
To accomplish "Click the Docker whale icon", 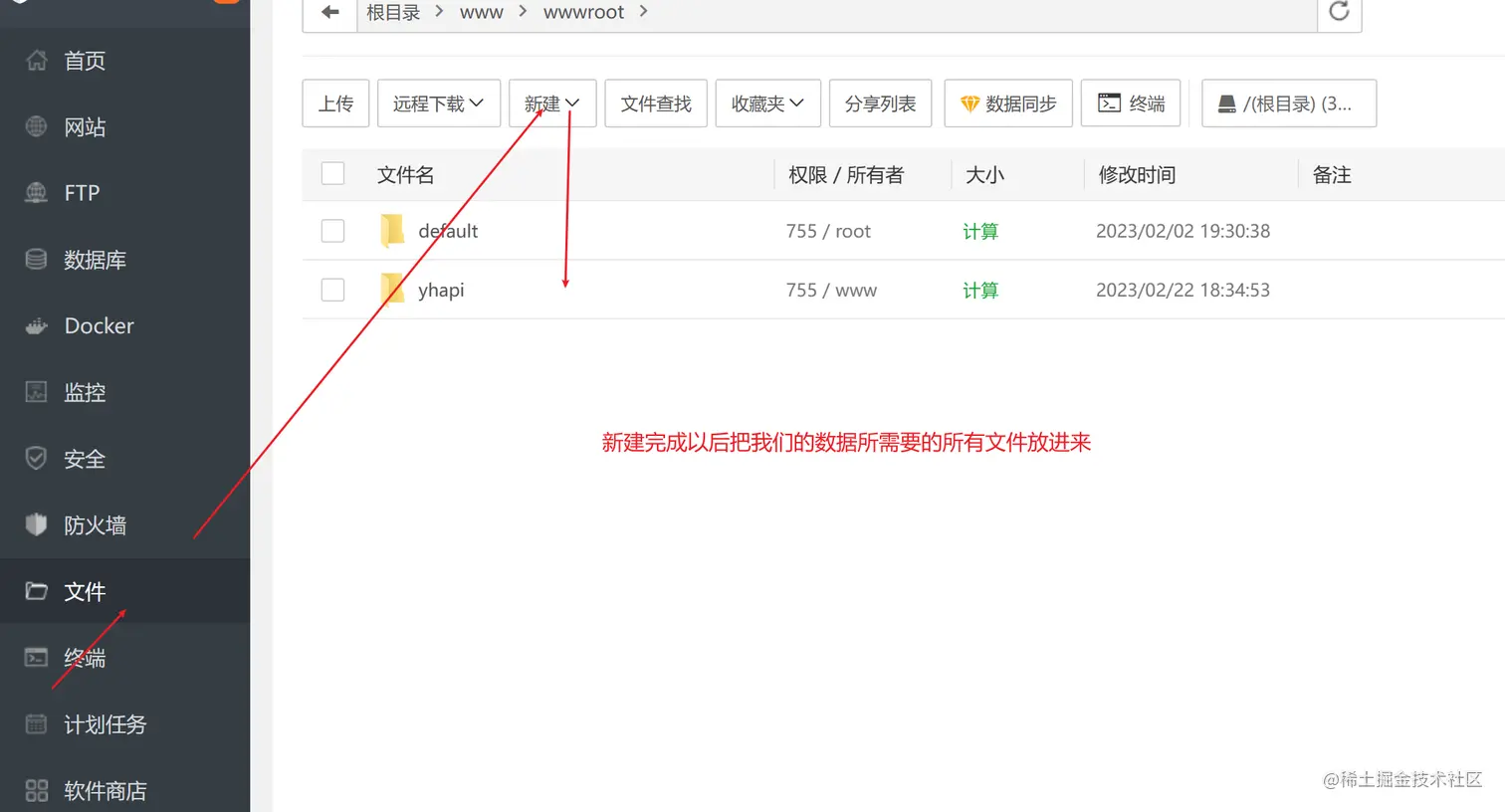I will pos(36,325).
